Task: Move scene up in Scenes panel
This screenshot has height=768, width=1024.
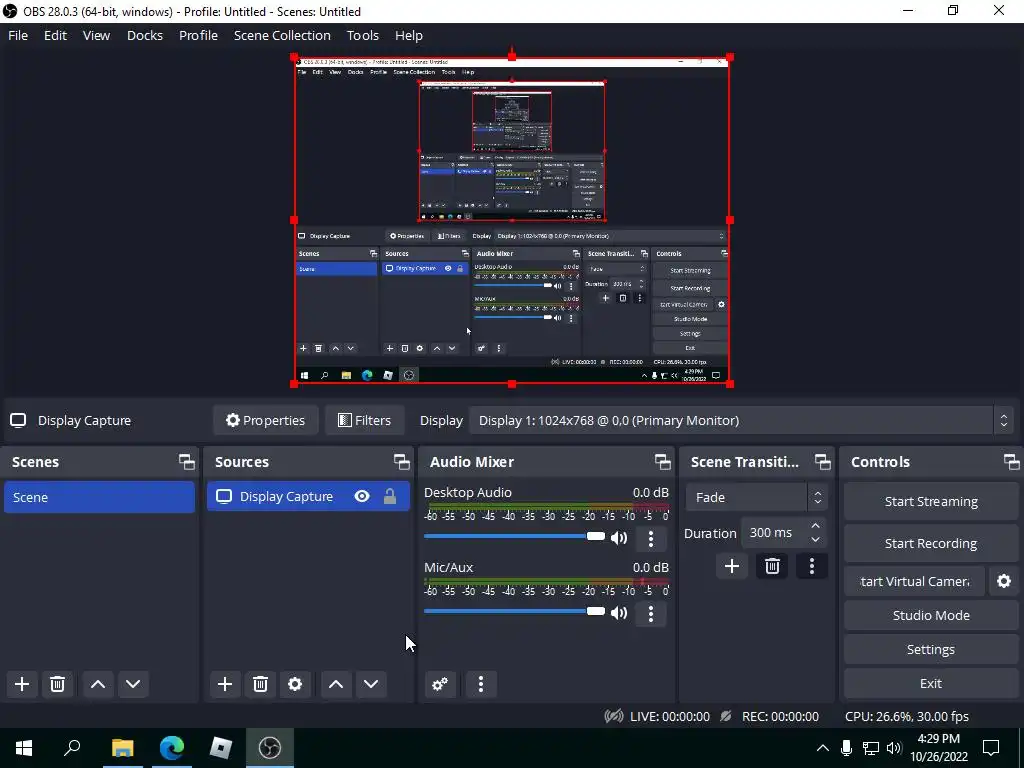Action: pyautogui.click(x=98, y=684)
